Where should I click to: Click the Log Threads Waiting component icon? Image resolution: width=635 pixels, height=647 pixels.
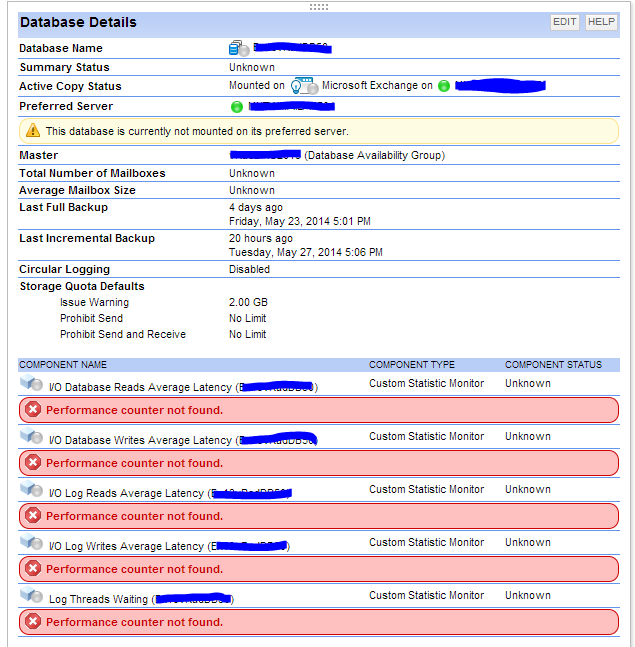[x=31, y=595]
